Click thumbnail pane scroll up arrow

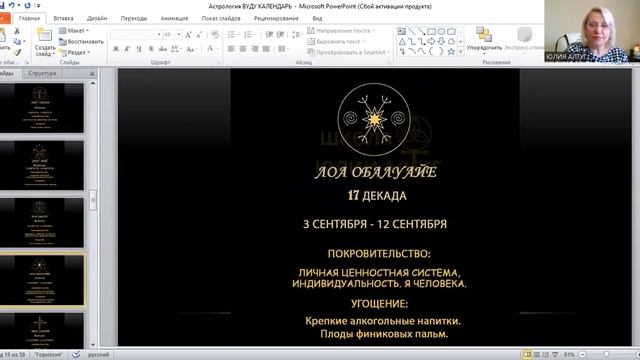[93, 83]
